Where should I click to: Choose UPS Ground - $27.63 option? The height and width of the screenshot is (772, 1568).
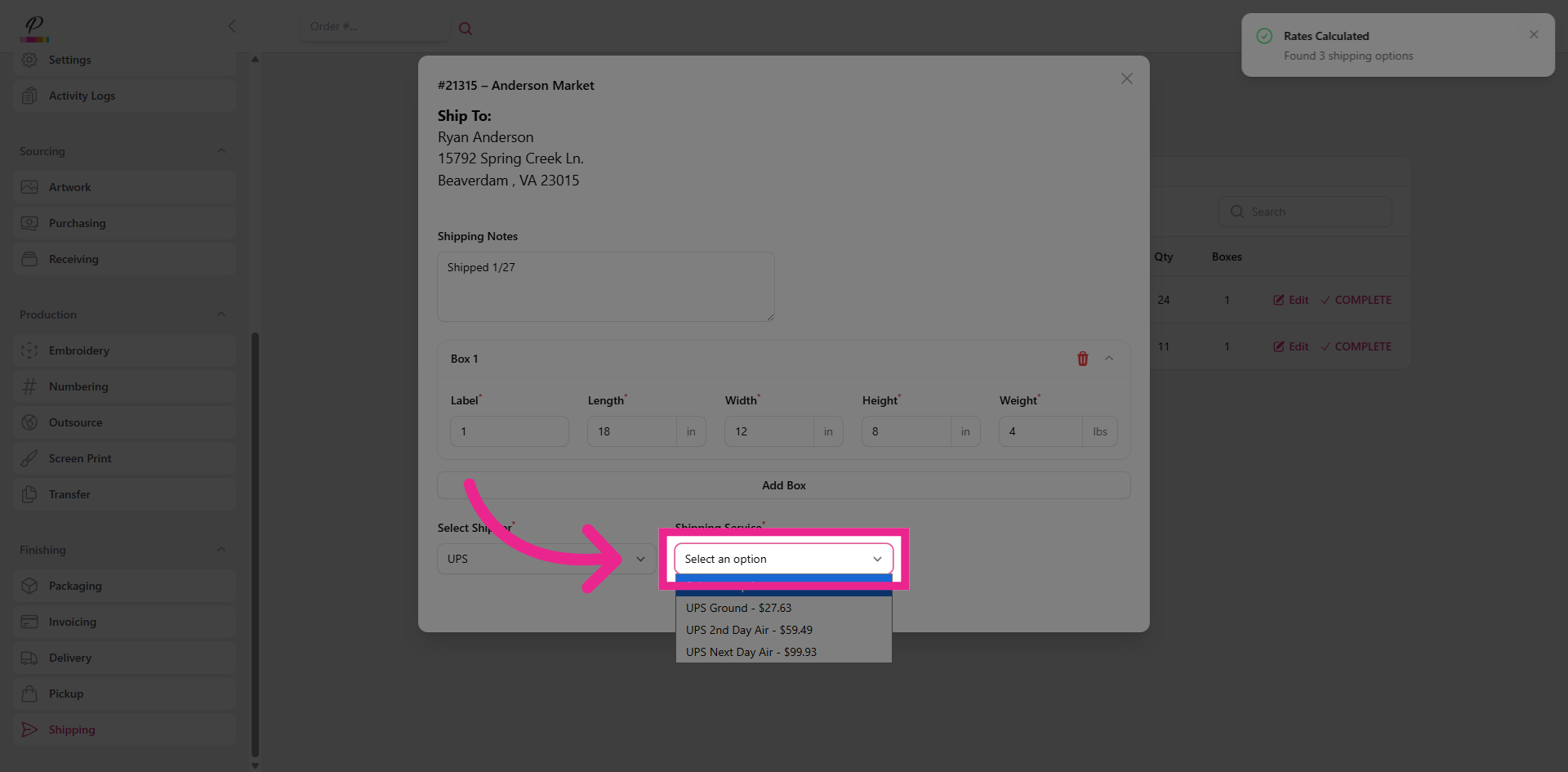738,608
